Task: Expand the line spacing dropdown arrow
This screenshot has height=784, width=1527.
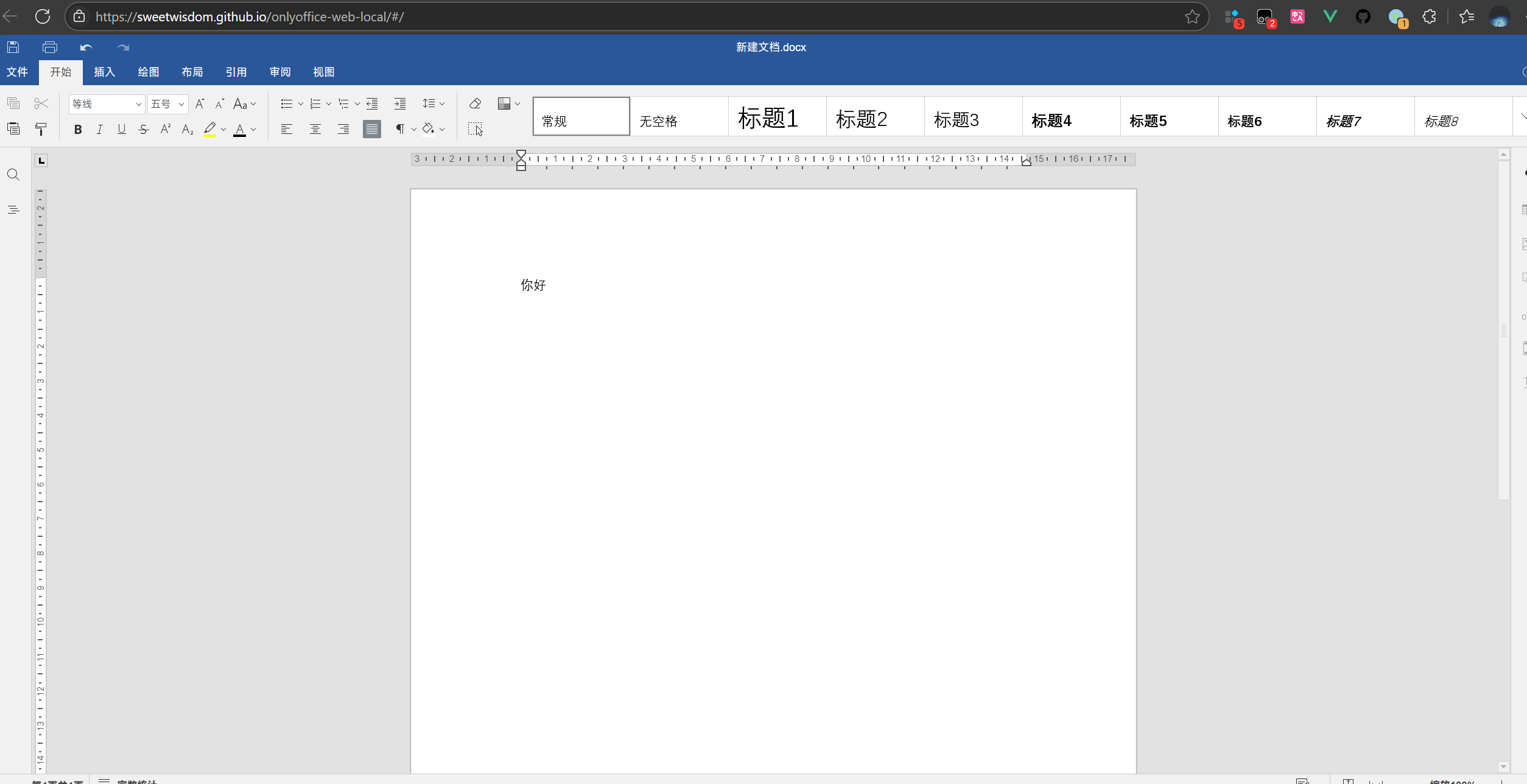Action: (442, 103)
